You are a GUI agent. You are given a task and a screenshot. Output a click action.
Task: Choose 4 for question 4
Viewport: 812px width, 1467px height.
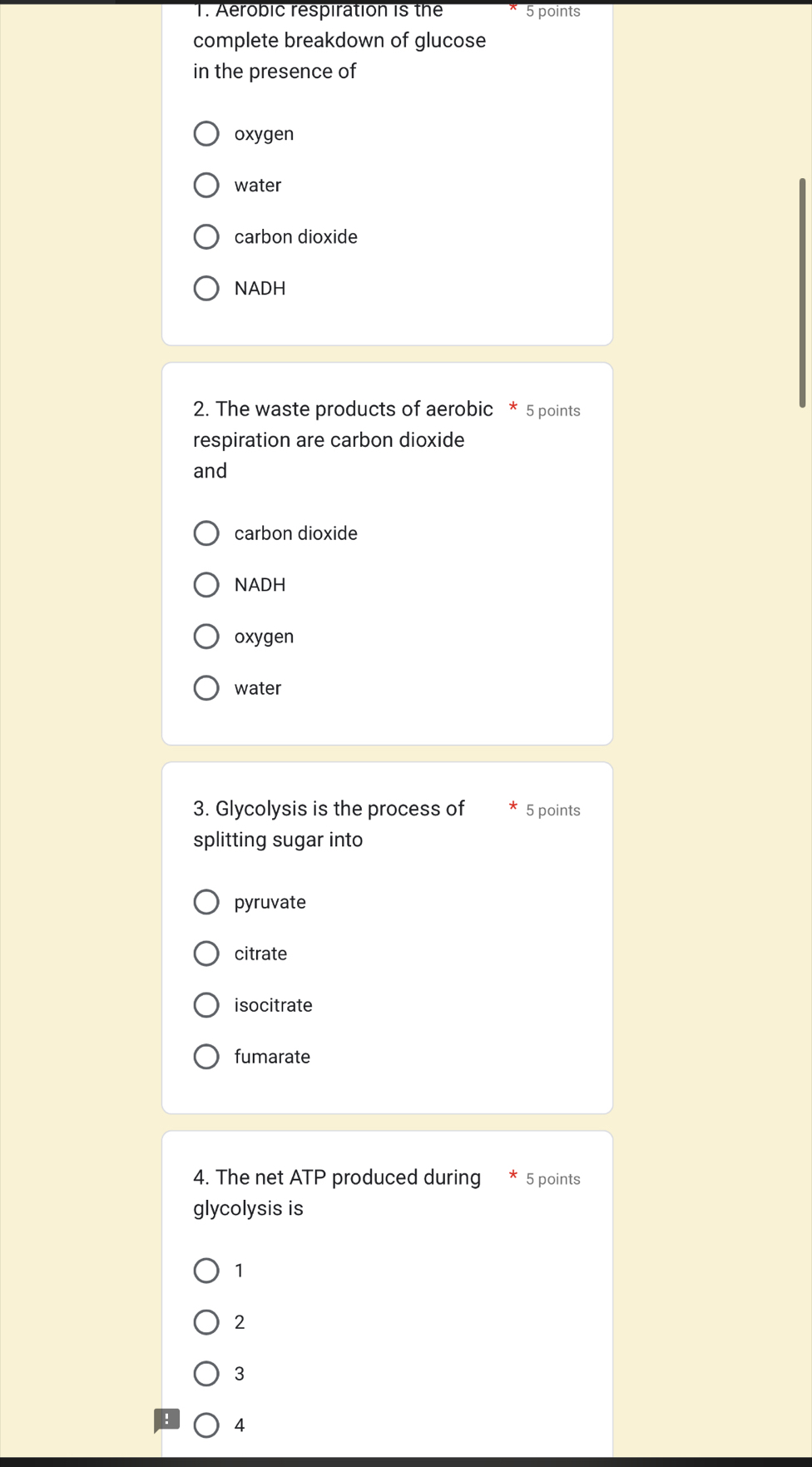pos(206,1425)
